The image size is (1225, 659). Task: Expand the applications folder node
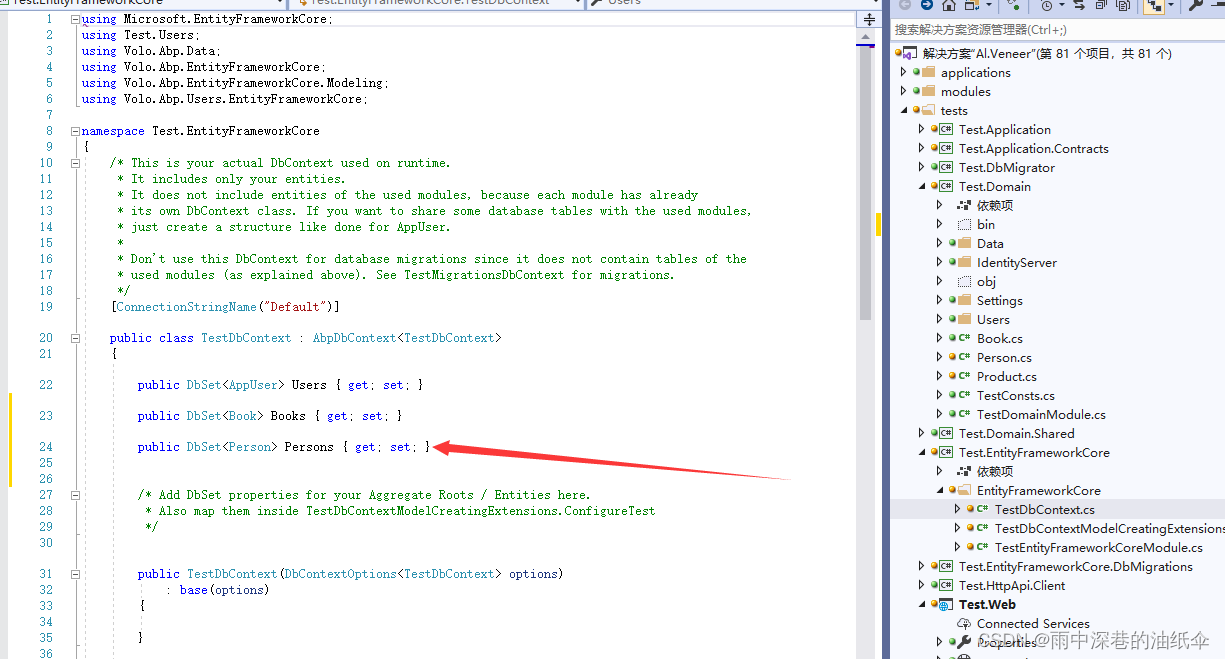[x=904, y=72]
